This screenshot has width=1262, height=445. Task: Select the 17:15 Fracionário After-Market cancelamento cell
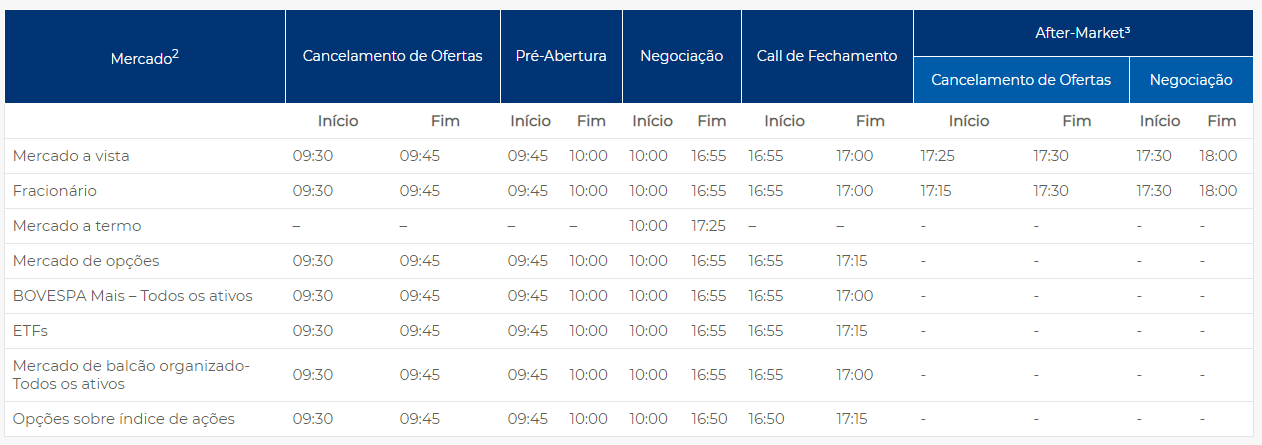[x=938, y=191]
